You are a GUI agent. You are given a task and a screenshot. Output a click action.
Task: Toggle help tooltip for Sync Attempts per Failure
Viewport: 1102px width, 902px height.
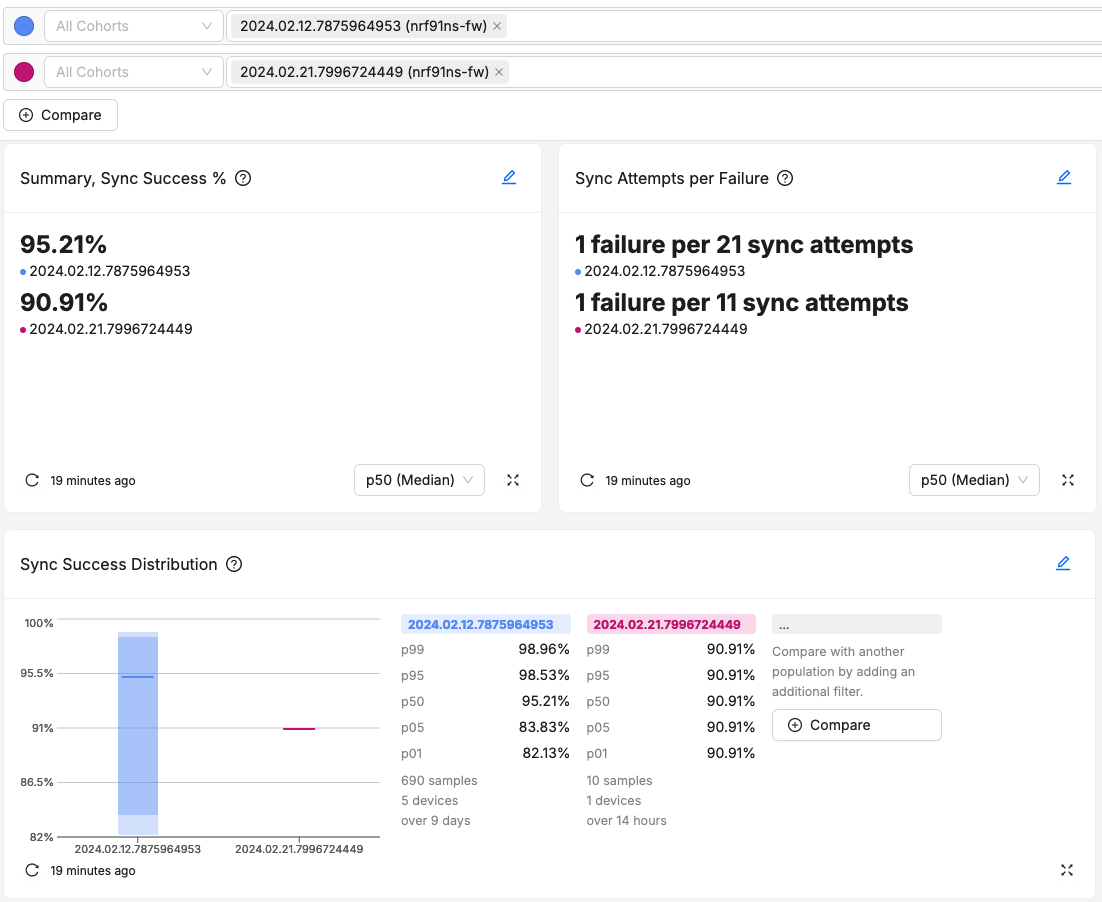point(785,178)
